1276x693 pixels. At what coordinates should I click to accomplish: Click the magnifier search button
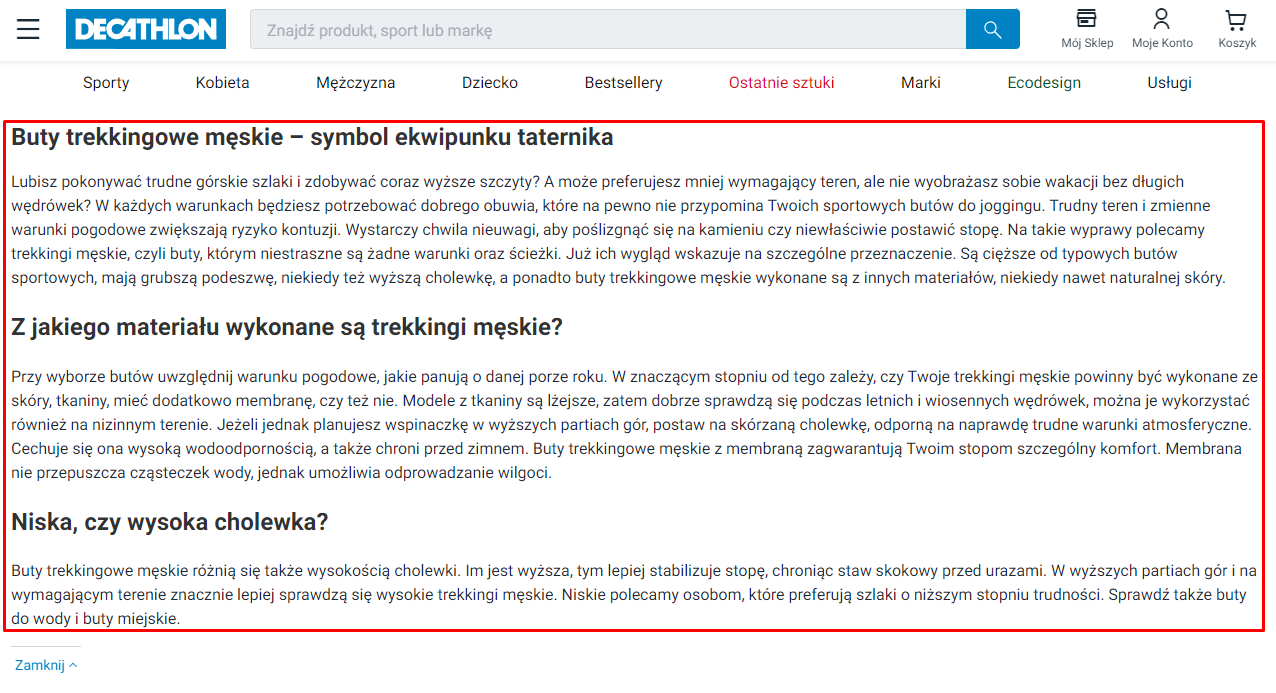[x=993, y=29]
